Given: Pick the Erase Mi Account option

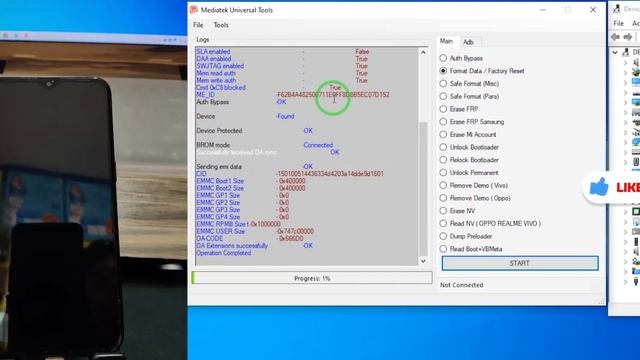Looking at the screenshot, I should pyautogui.click(x=468, y=134).
